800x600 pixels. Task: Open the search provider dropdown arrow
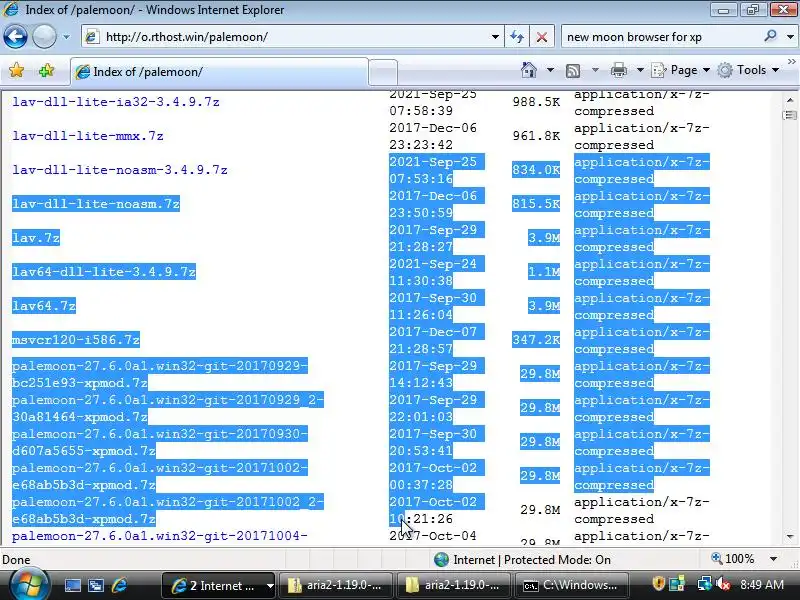click(x=790, y=37)
